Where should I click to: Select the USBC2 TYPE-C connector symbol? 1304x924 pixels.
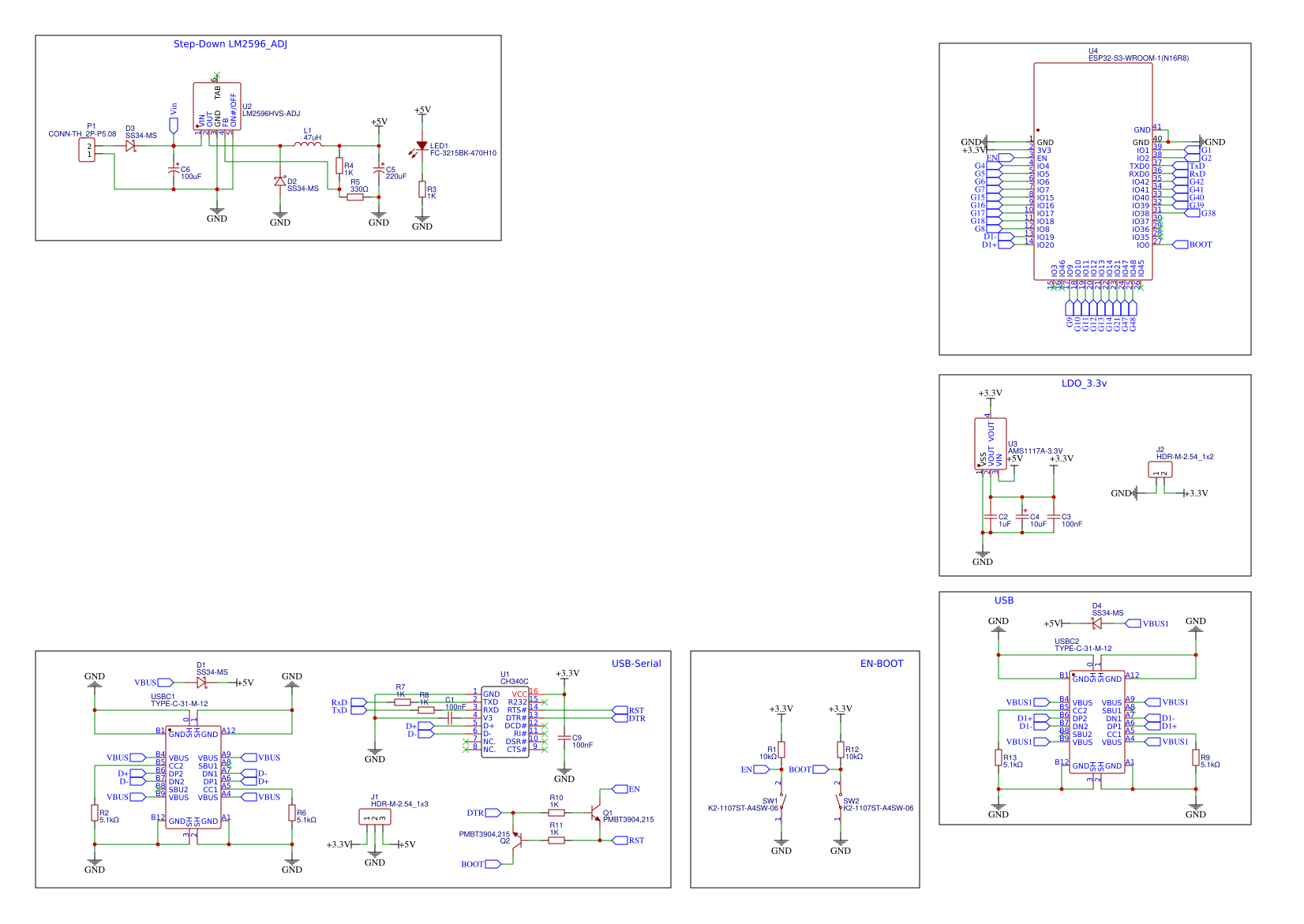point(1097,722)
